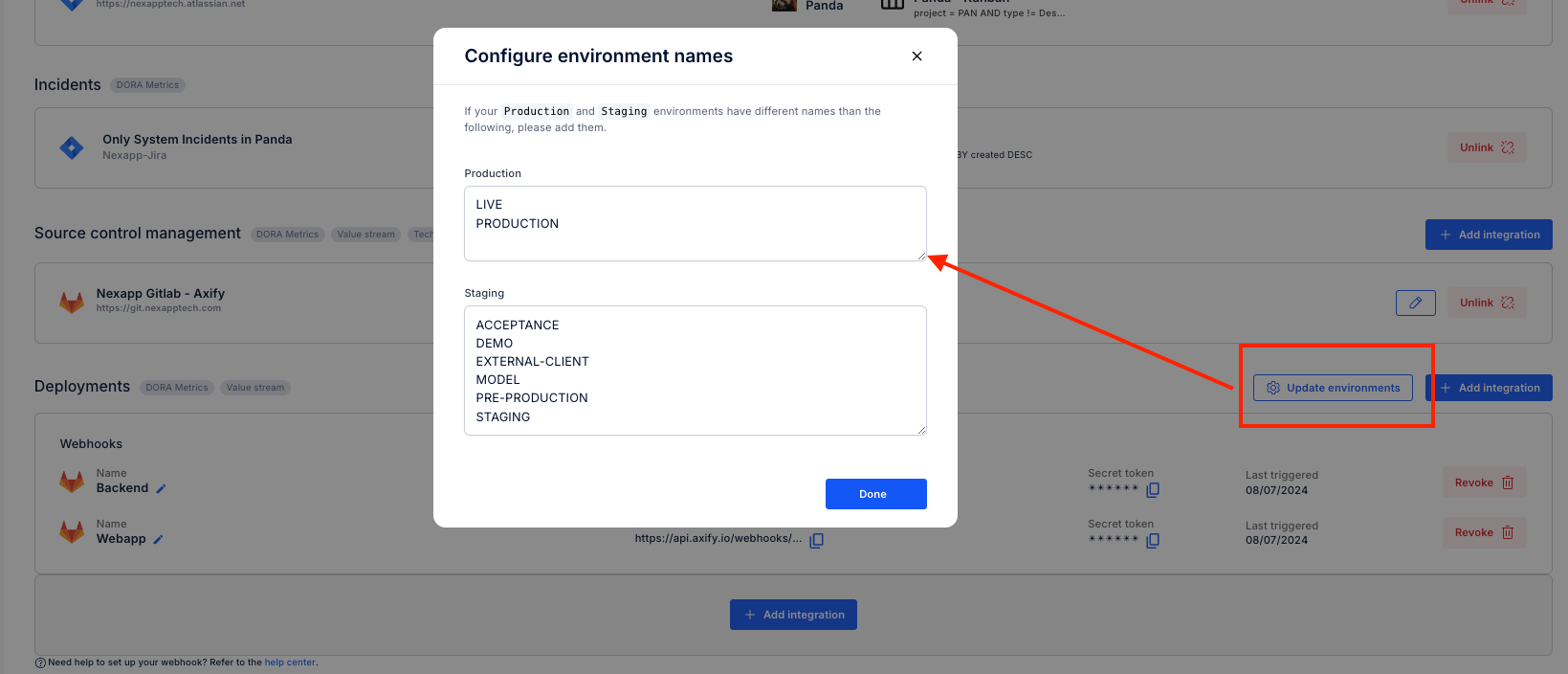The width and height of the screenshot is (1568, 674).
Task: Click the Backend webhook name
Action: click(x=122, y=488)
